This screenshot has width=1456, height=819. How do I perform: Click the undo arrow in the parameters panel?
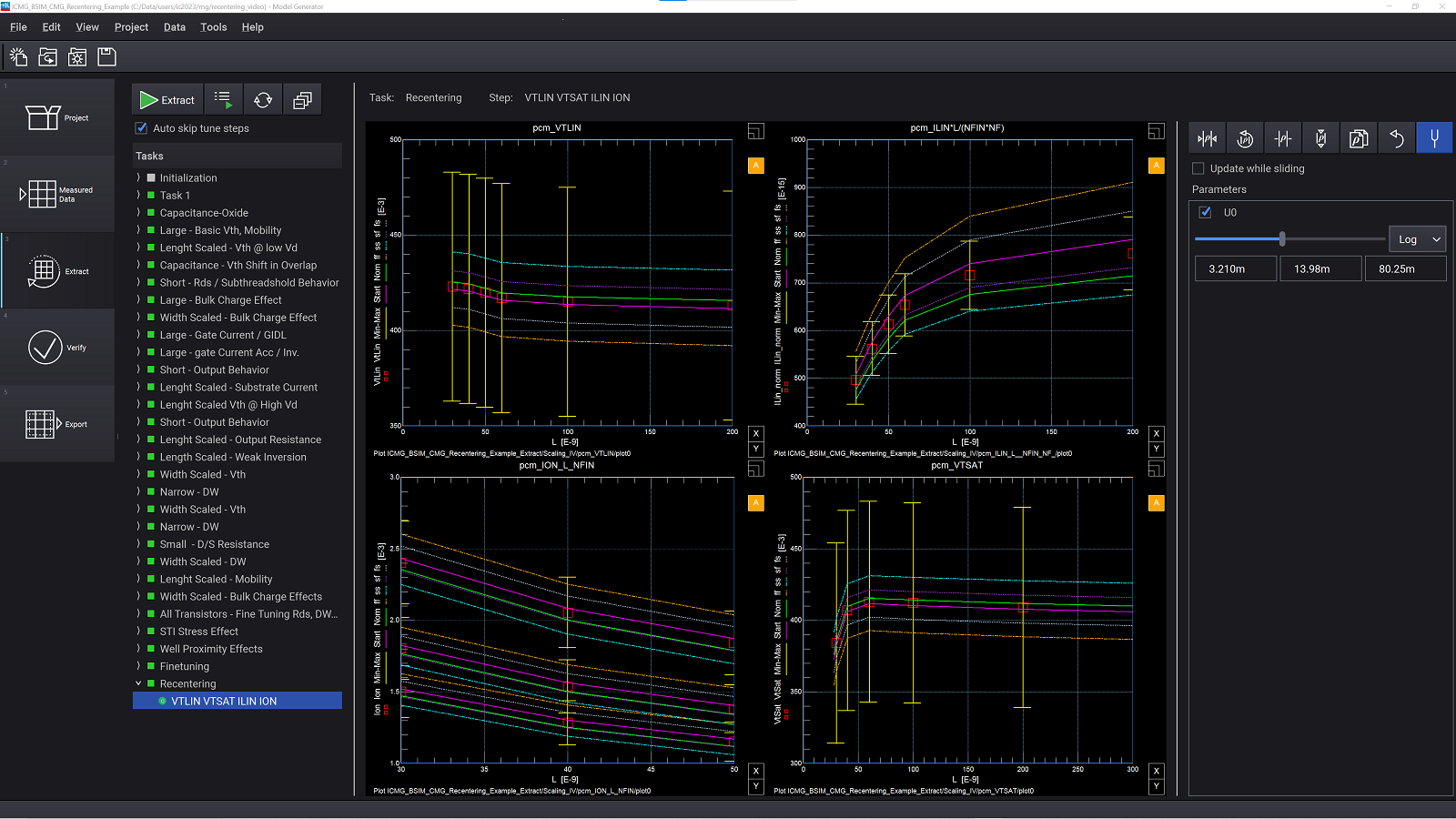tap(1397, 137)
